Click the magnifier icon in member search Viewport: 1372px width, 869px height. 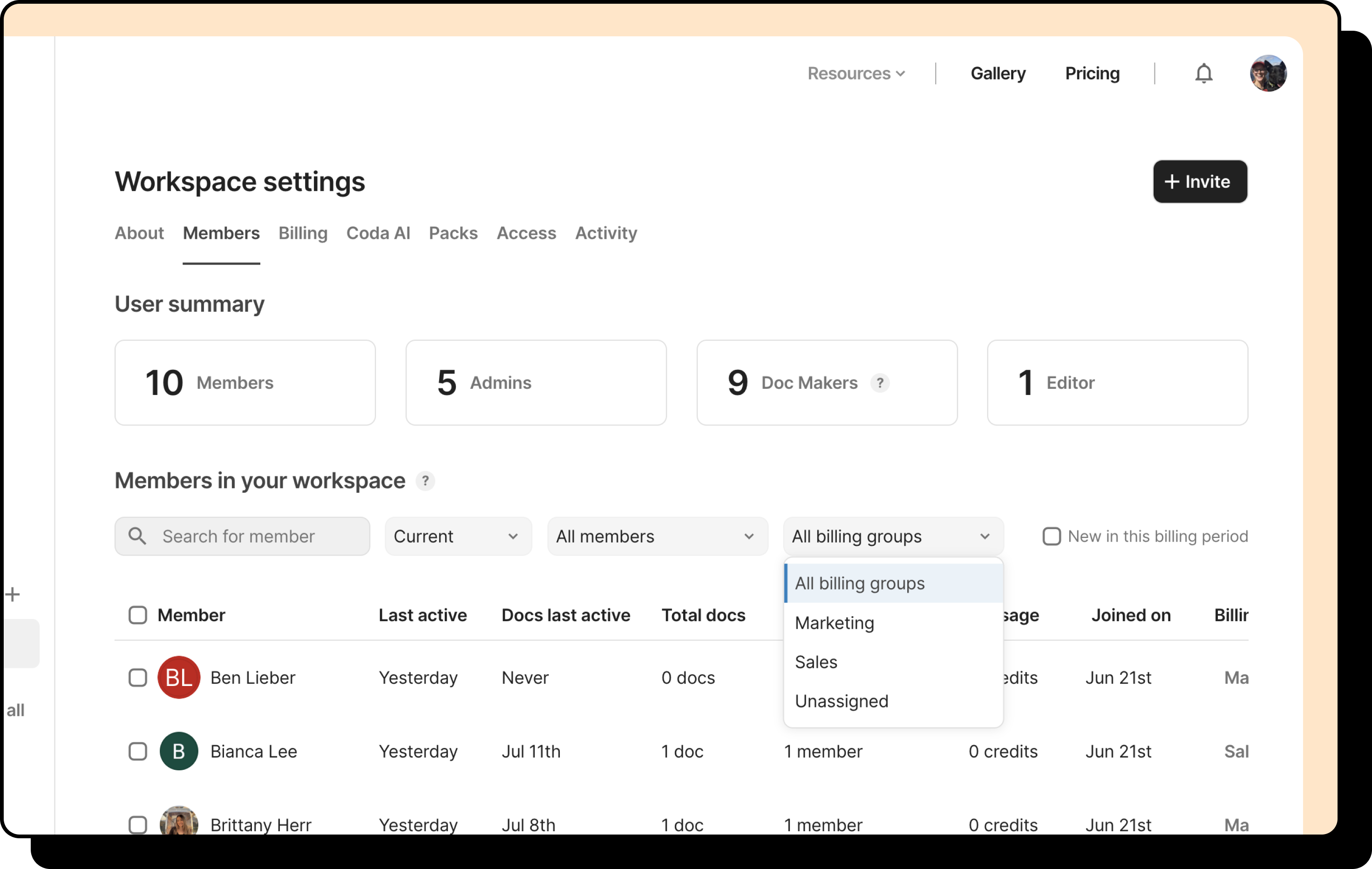click(x=137, y=536)
